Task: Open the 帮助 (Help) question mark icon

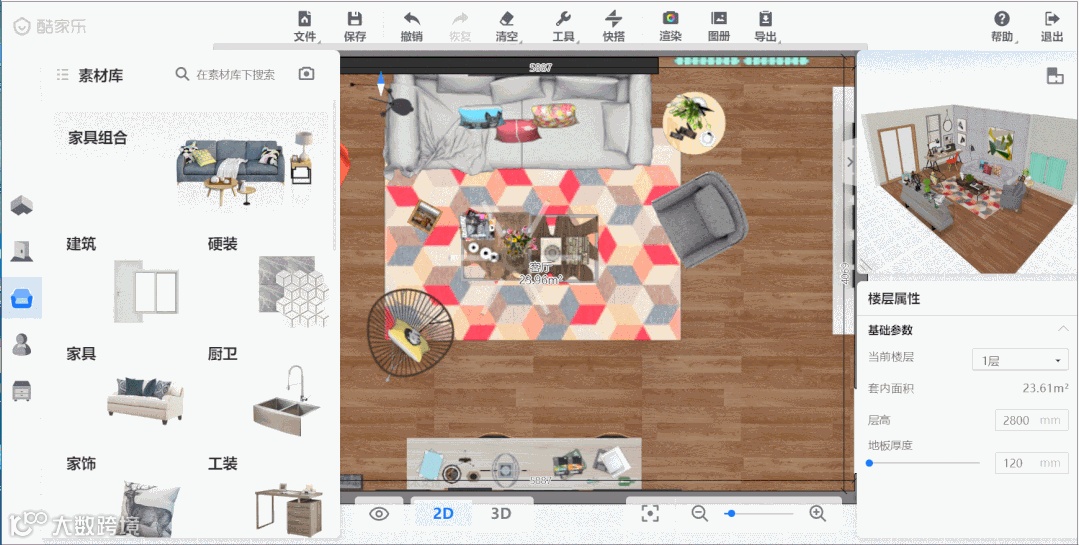Action: [1002, 19]
